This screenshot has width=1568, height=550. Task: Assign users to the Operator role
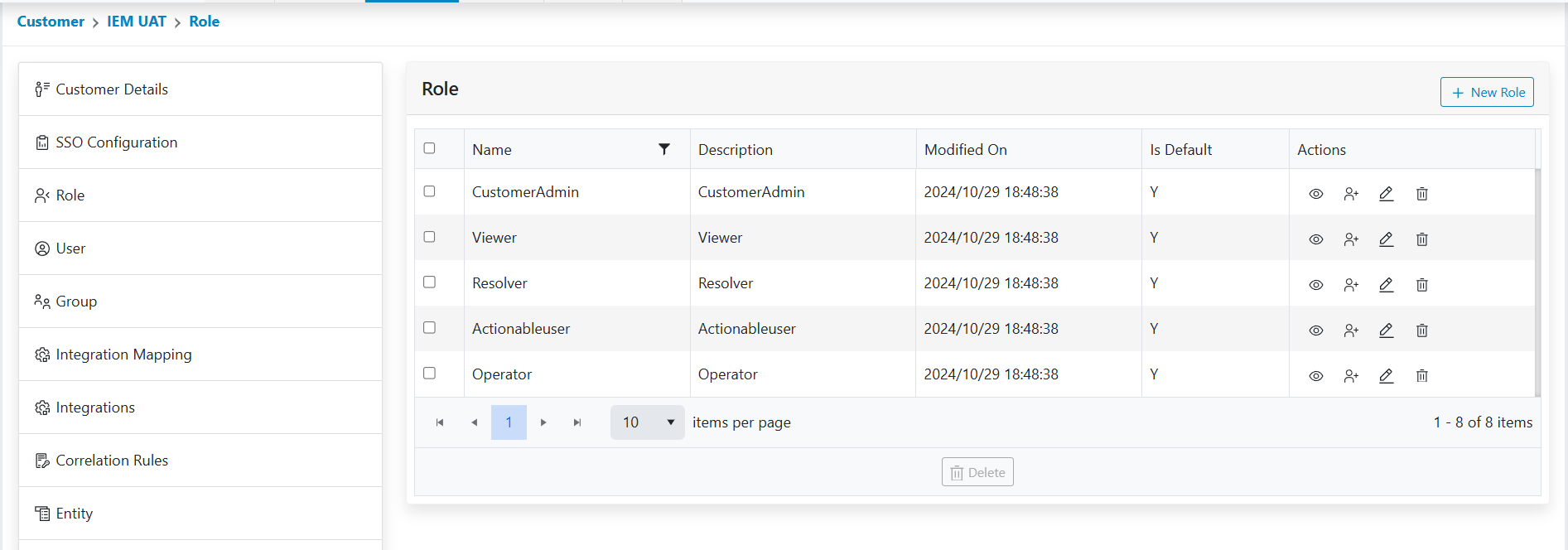[1351, 376]
